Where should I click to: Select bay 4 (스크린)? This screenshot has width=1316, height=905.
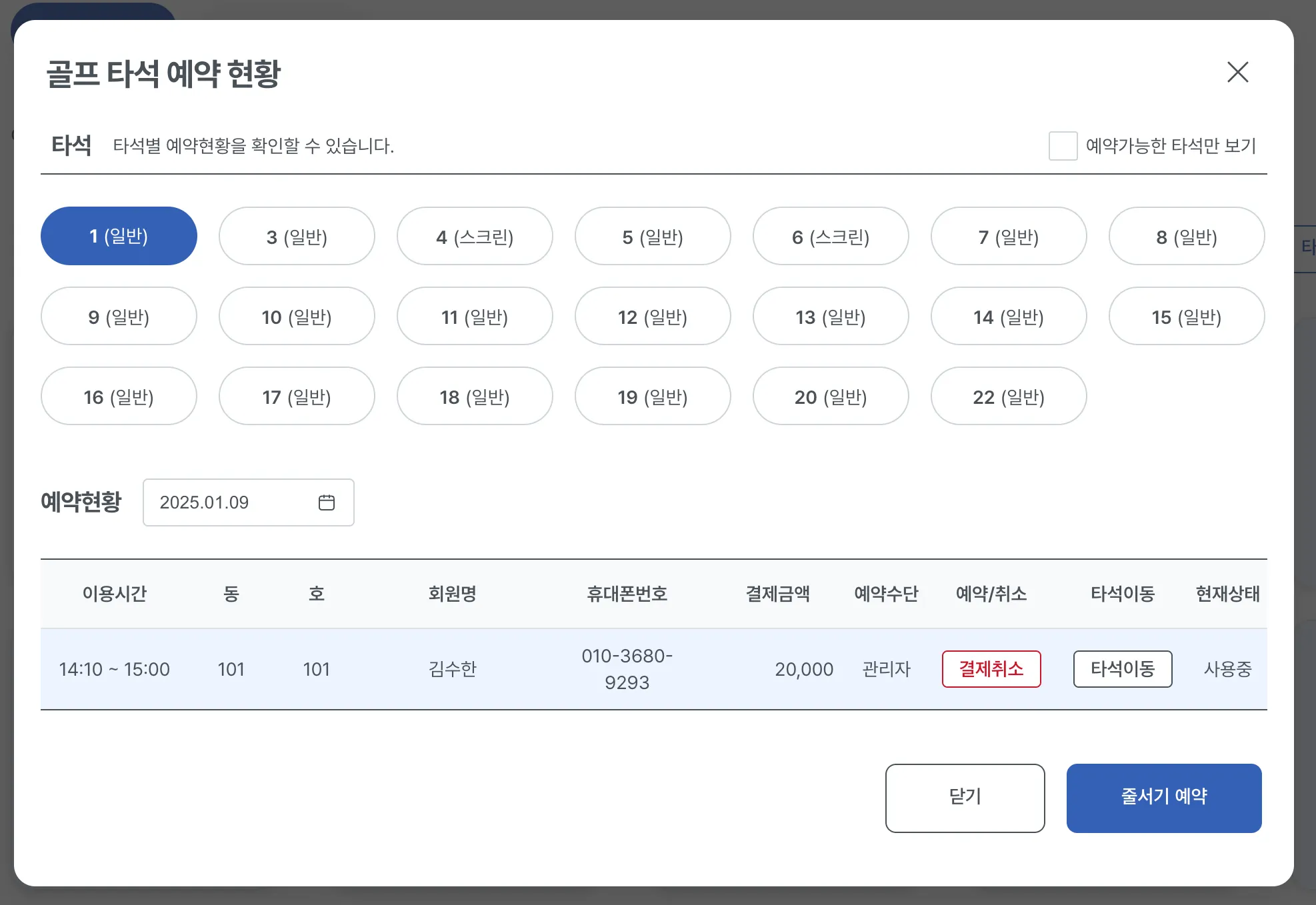[474, 237]
